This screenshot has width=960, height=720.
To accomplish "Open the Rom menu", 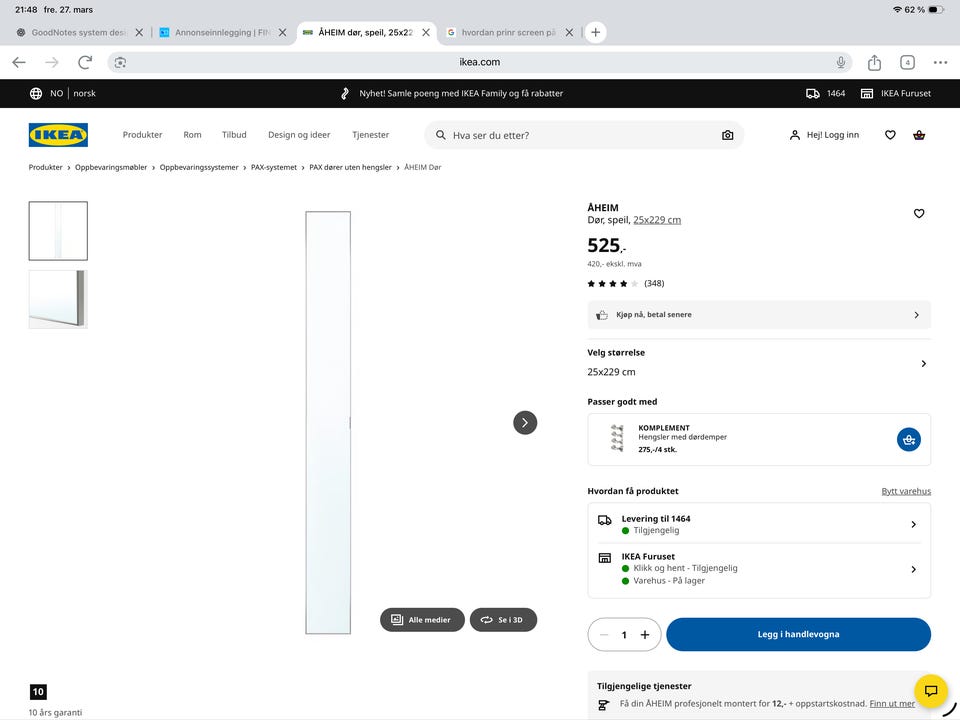I will tap(192, 135).
